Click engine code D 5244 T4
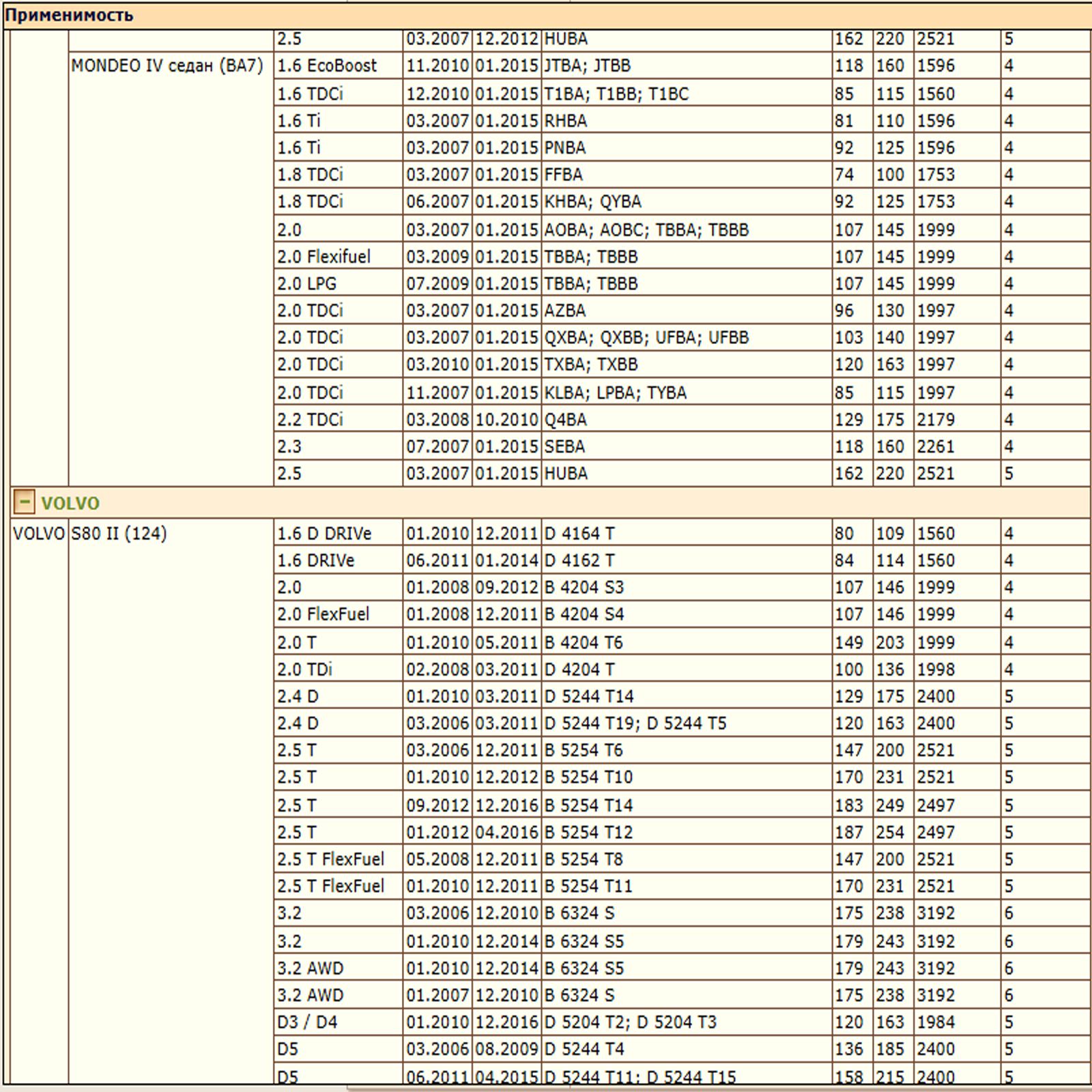Screen dimensions: 1092x1092 pyautogui.click(x=584, y=1049)
